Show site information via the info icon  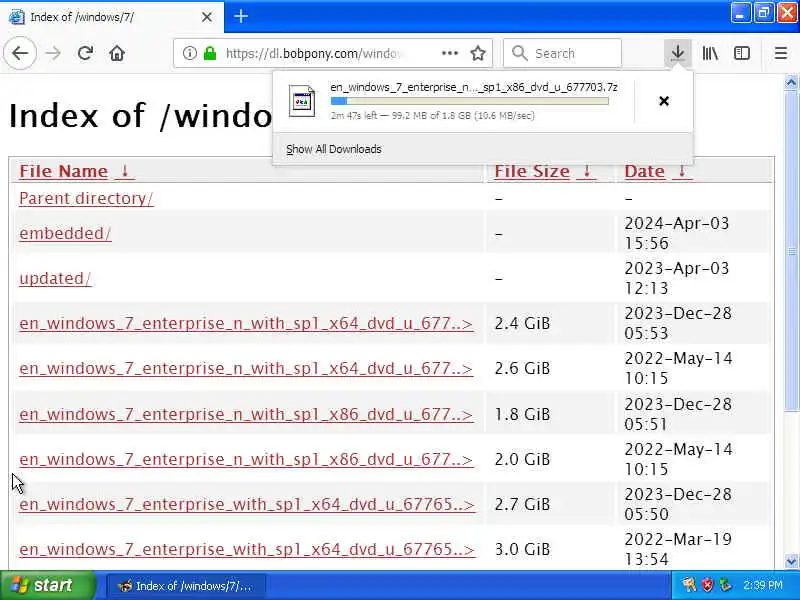pos(189,53)
